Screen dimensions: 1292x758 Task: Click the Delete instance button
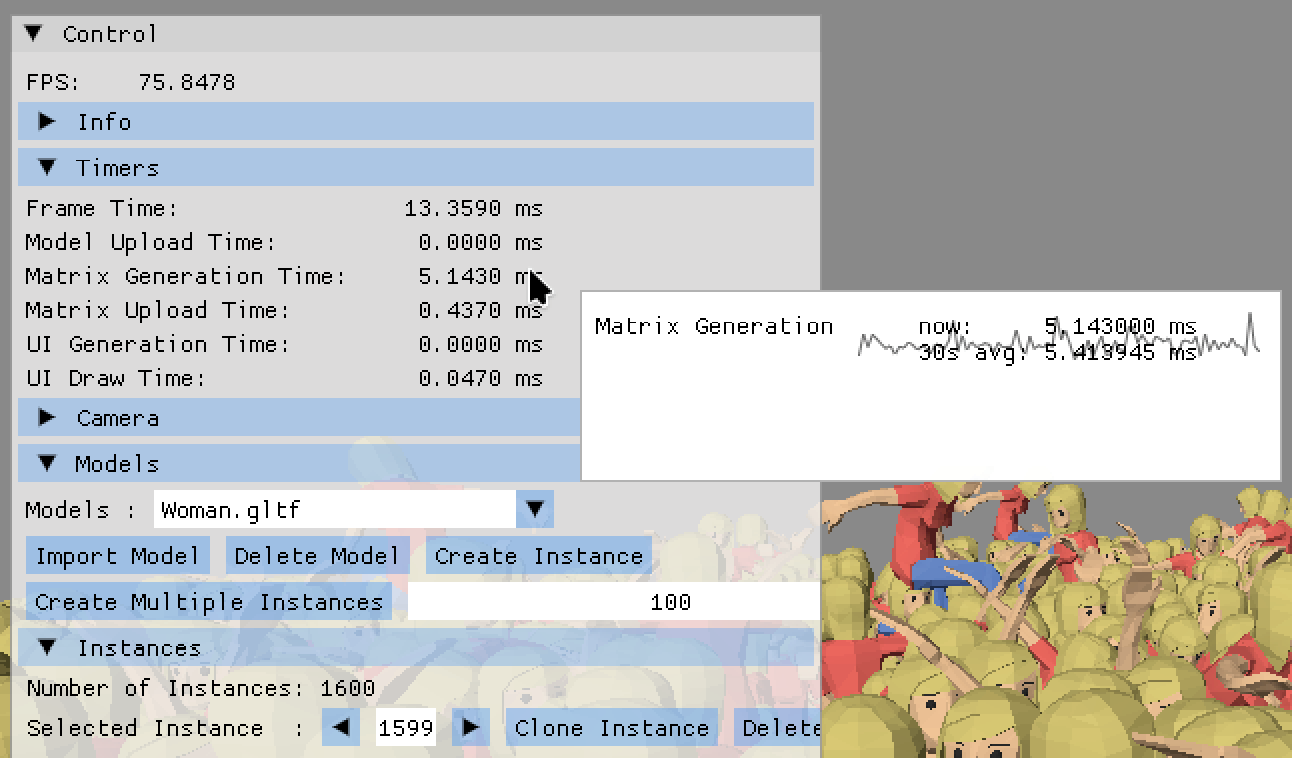pyautogui.click(x=779, y=728)
